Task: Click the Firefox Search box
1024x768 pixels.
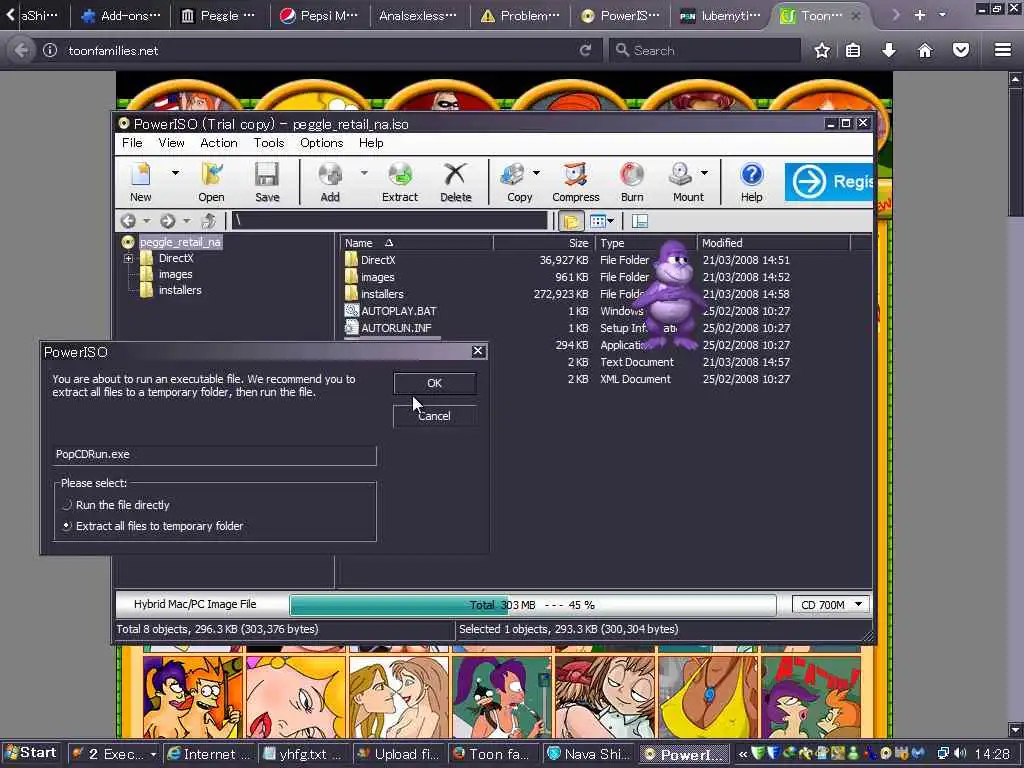Action: pos(705,50)
